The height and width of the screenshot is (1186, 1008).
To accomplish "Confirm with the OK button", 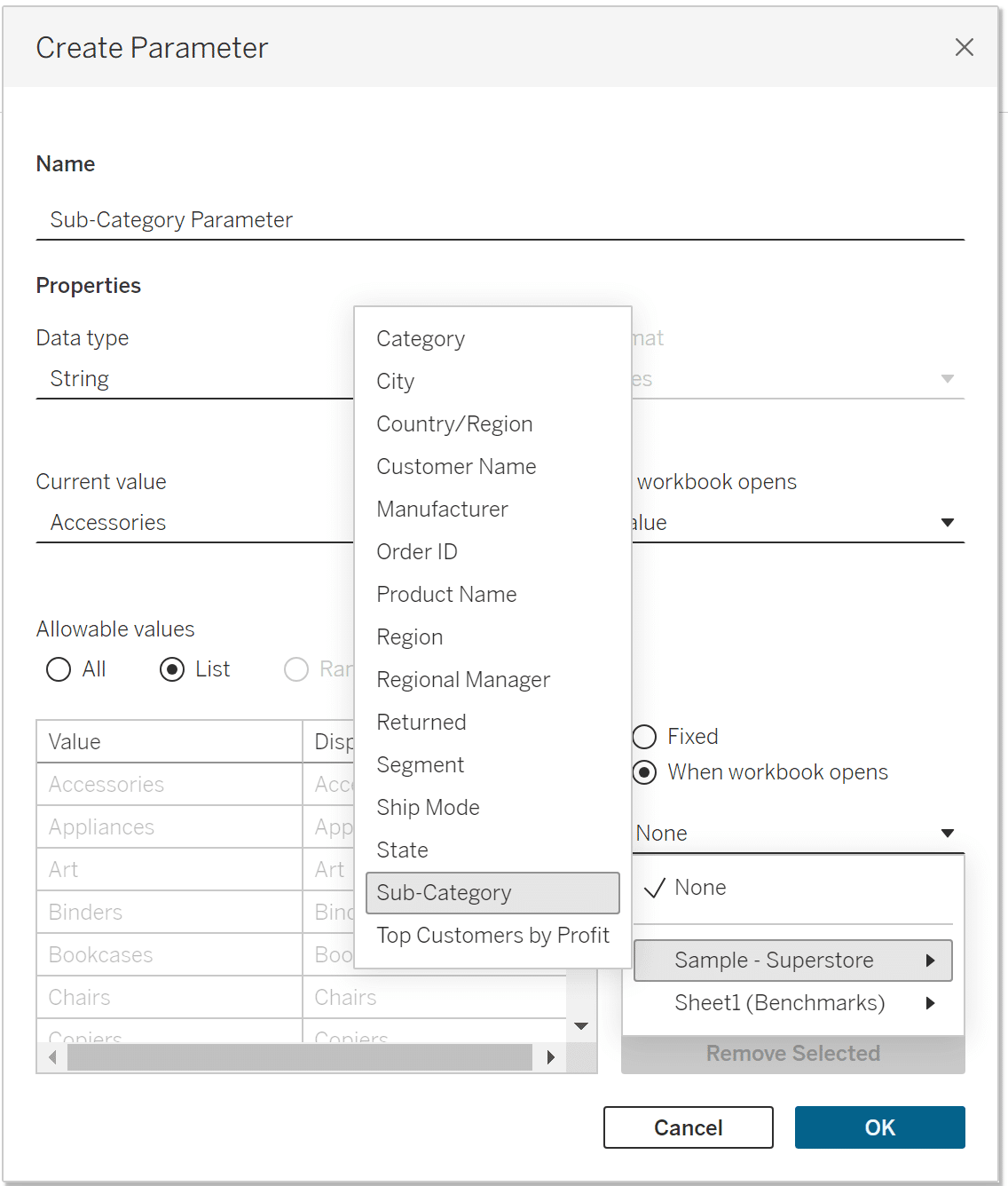I will point(880,1127).
